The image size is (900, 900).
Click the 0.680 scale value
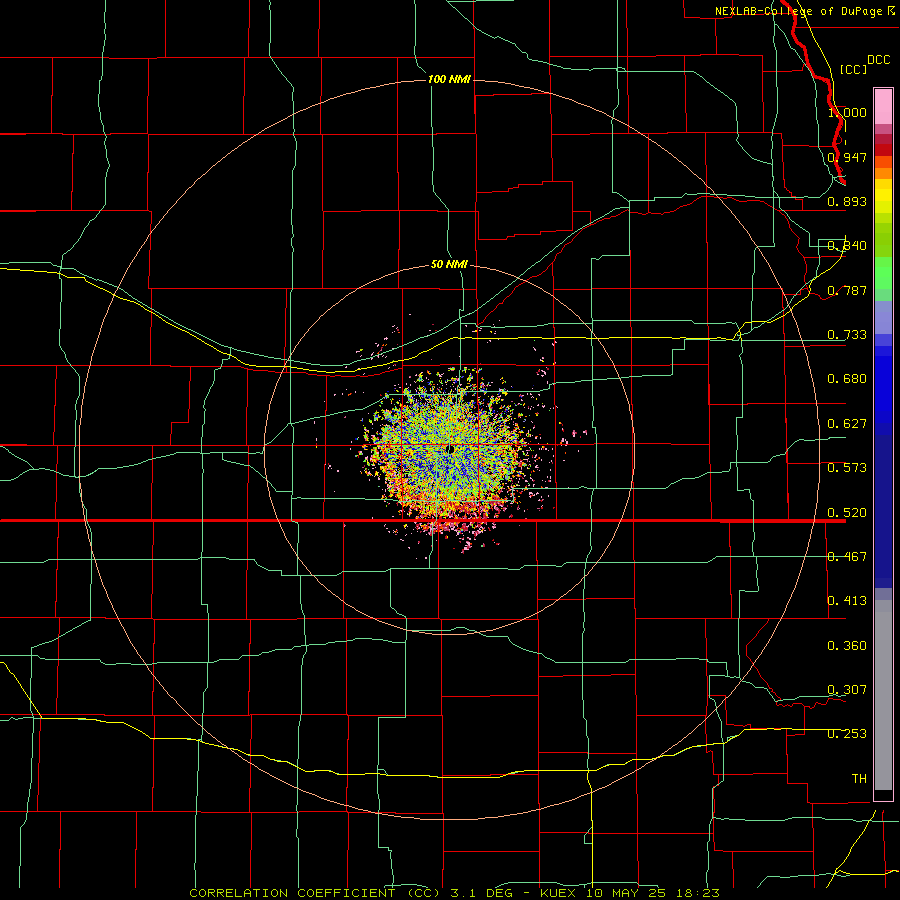coord(847,379)
